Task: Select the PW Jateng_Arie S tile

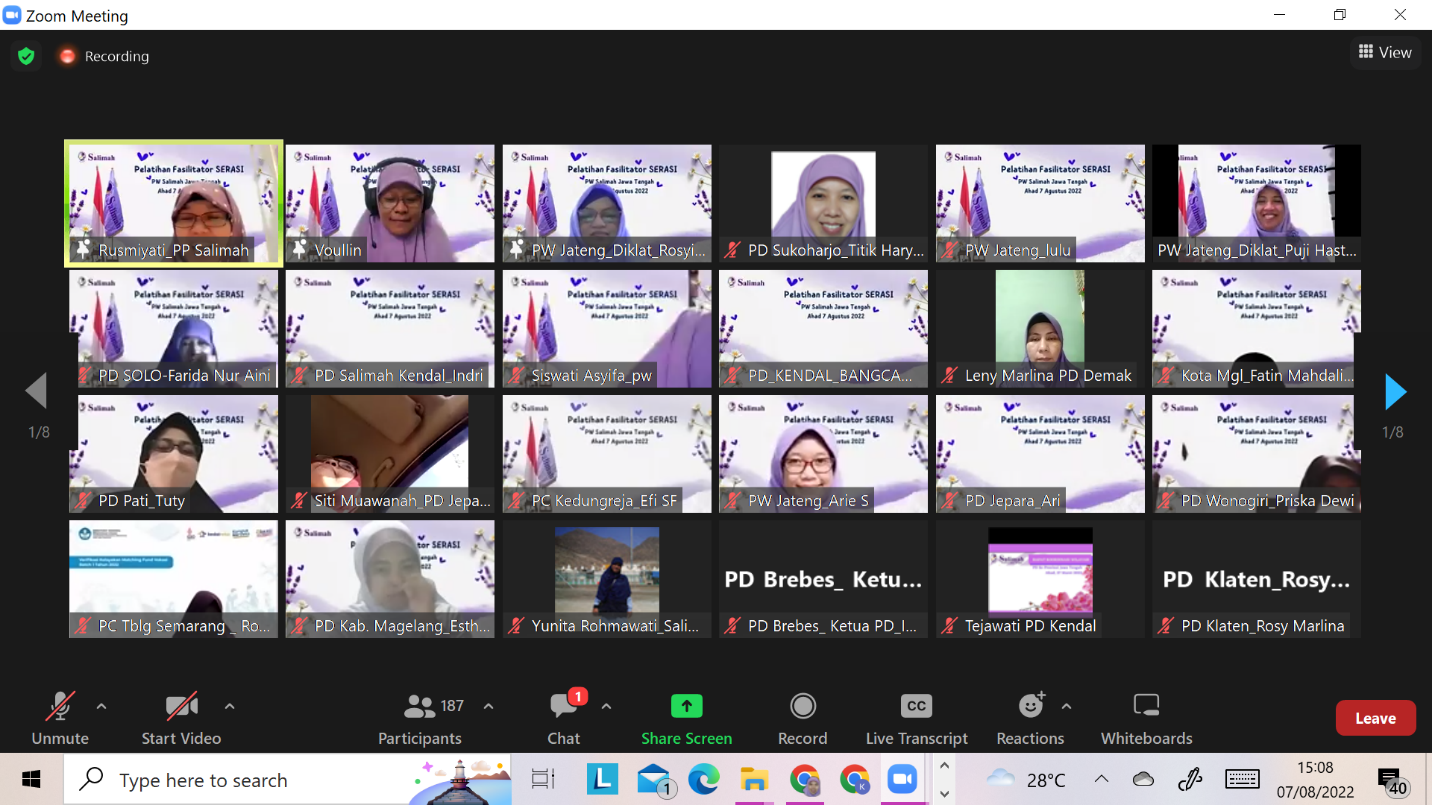Action: click(823, 454)
